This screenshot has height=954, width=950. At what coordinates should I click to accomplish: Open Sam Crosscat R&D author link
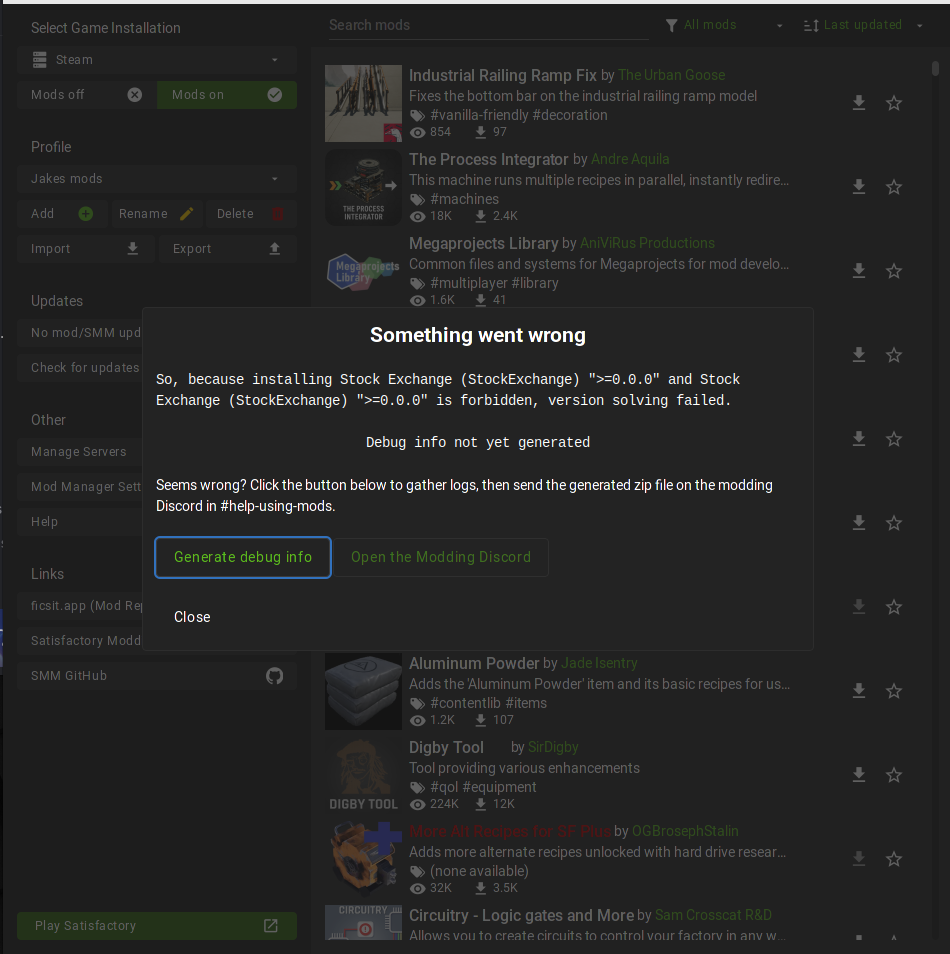[713, 915]
